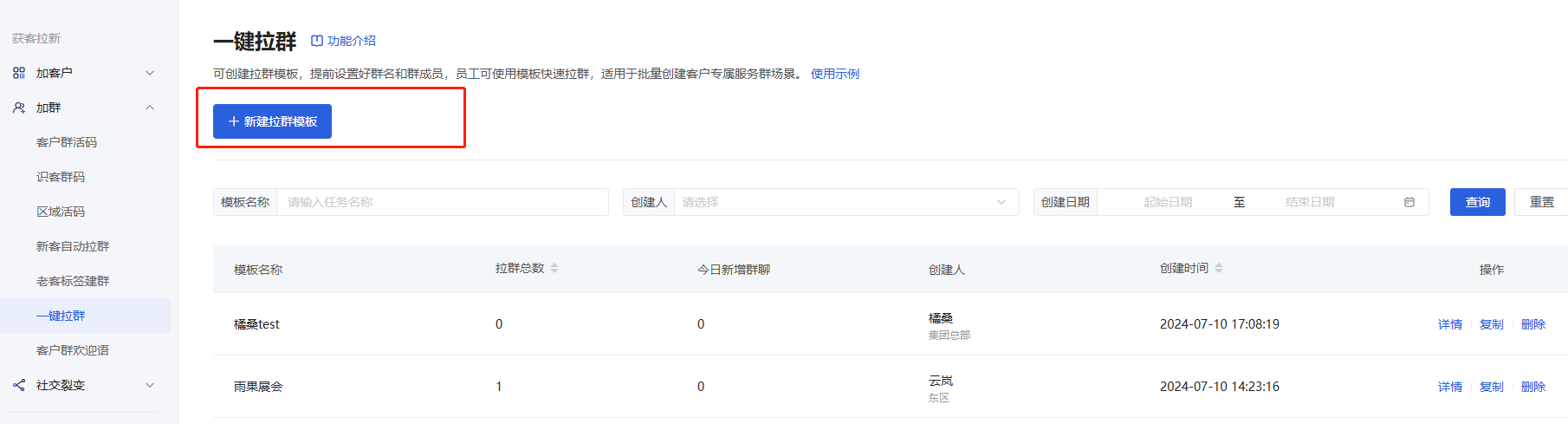This screenshot has height=424, width=1568.
Task: Expand the 加客户 menu chevron
Action: coord(150,73)
